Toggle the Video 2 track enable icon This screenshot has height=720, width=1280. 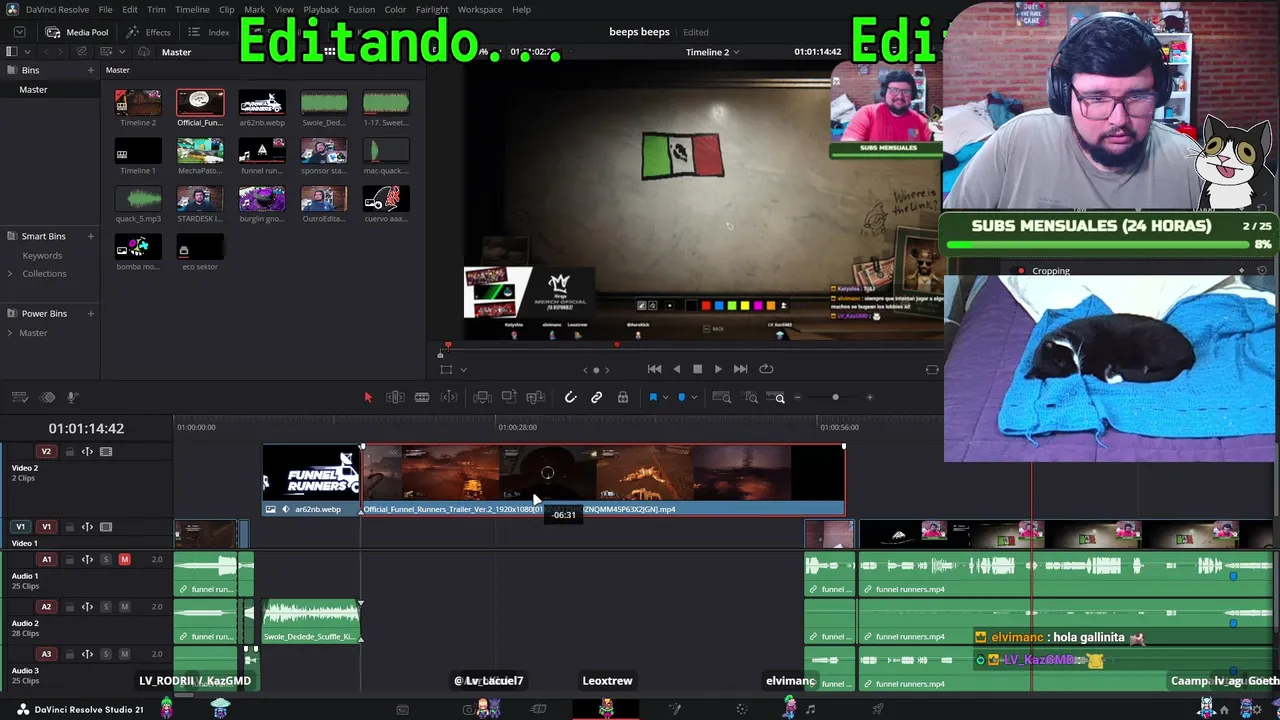(x=106, y=452)
